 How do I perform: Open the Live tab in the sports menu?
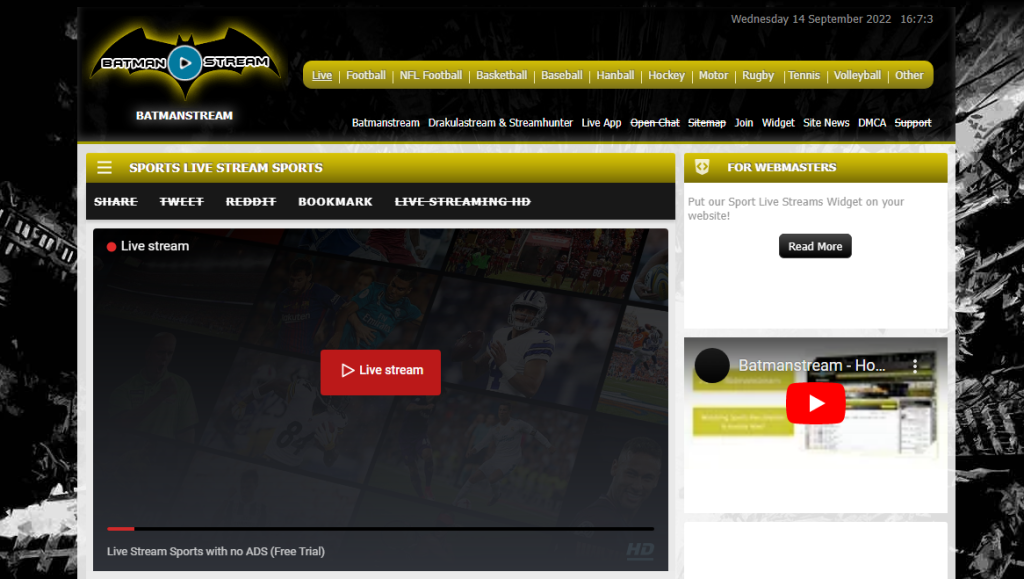click(x=322, y=76)
